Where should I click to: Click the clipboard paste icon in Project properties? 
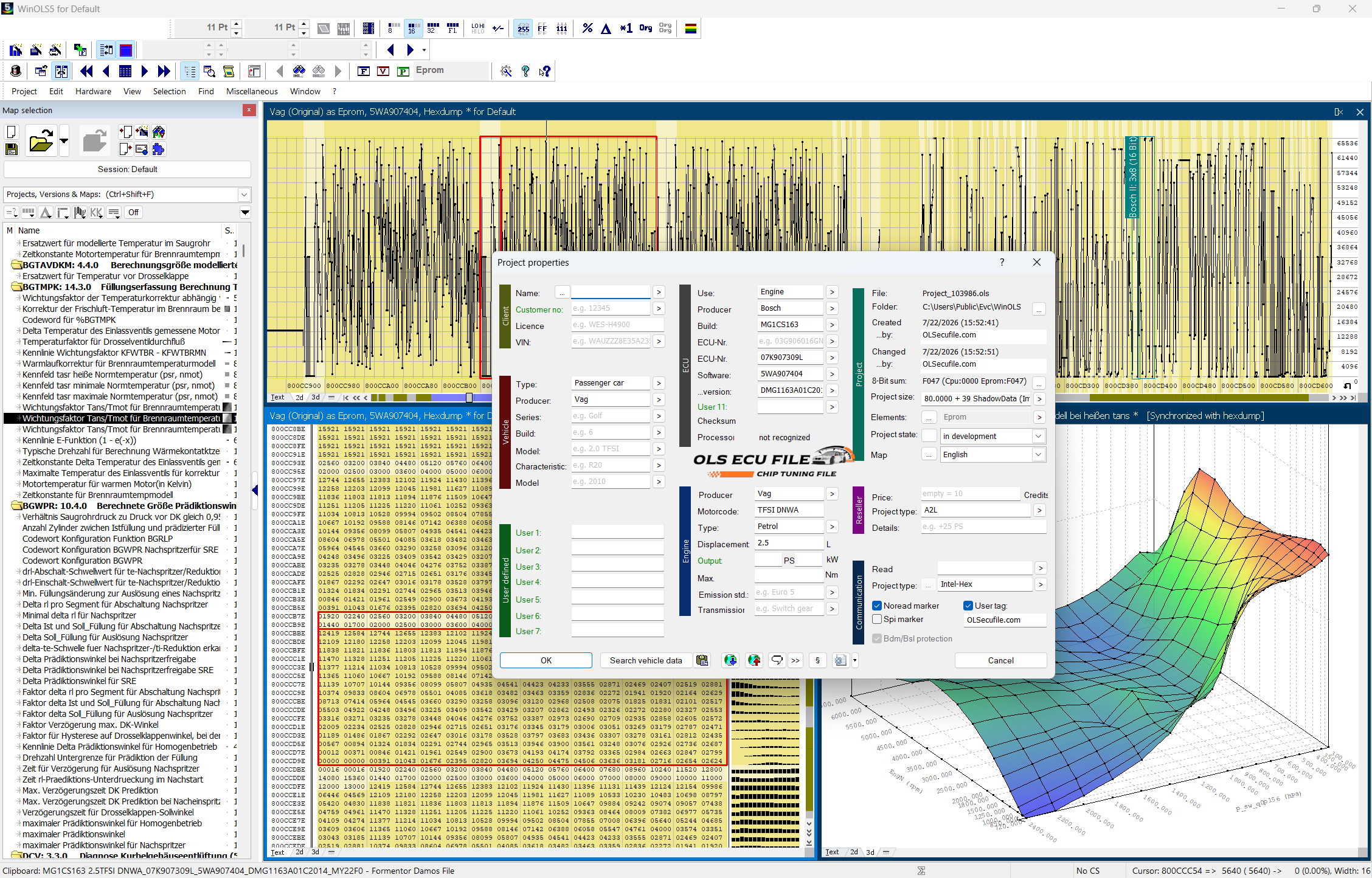click(702, 660)
